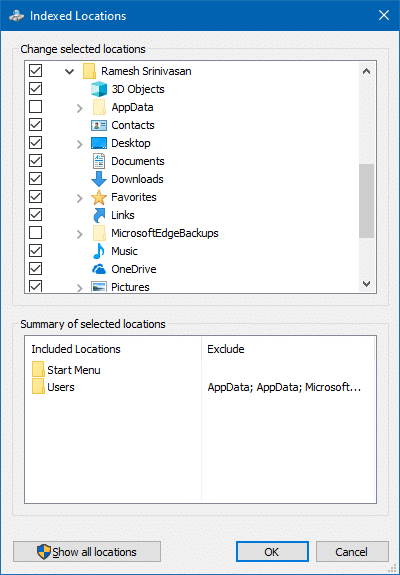
Task: Uncheck the OneDrive checkbox
Action: click(36, 268)
